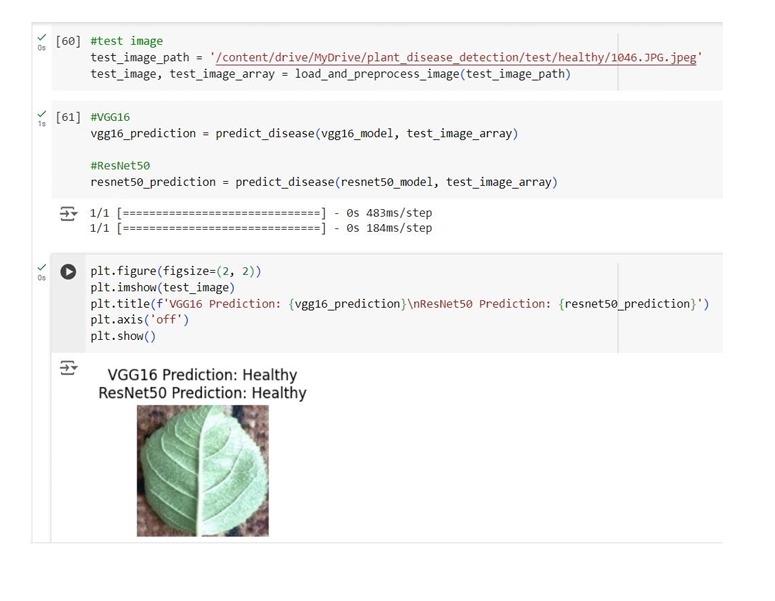Click the [61] execution count
Screen dimensions: 775x601
coord(68,117)
